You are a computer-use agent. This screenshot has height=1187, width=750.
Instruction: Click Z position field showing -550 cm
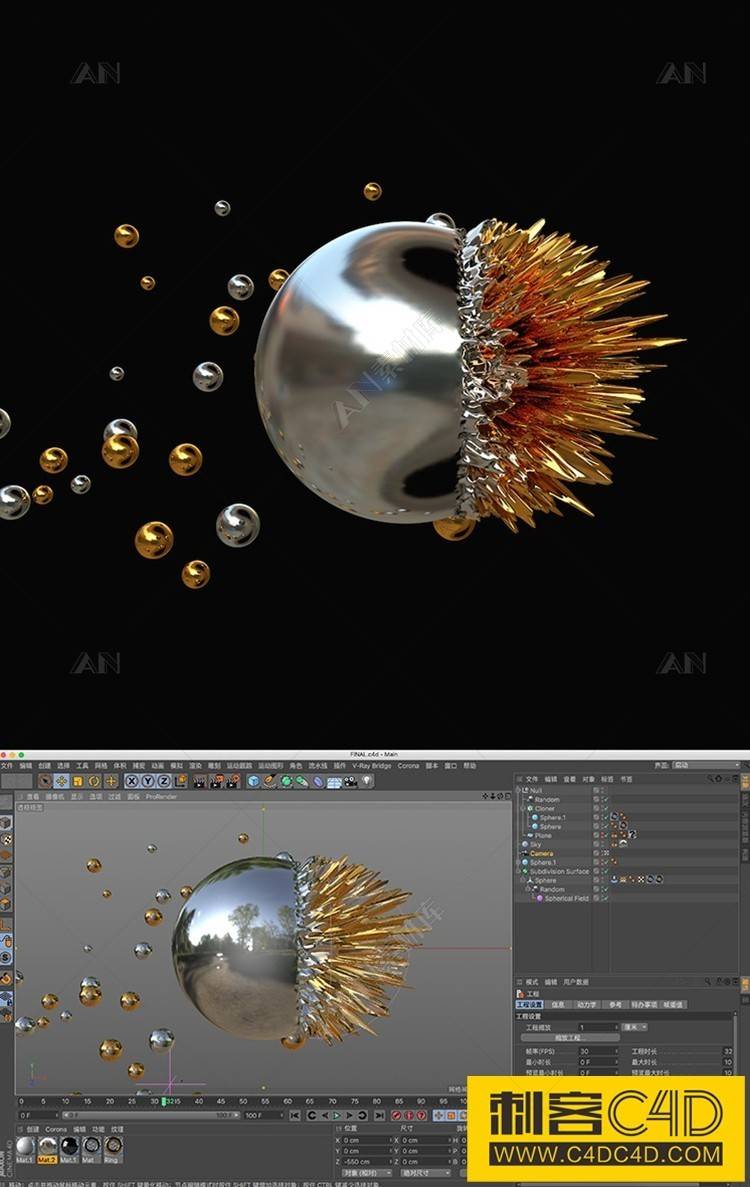[x=366, y=1162]
